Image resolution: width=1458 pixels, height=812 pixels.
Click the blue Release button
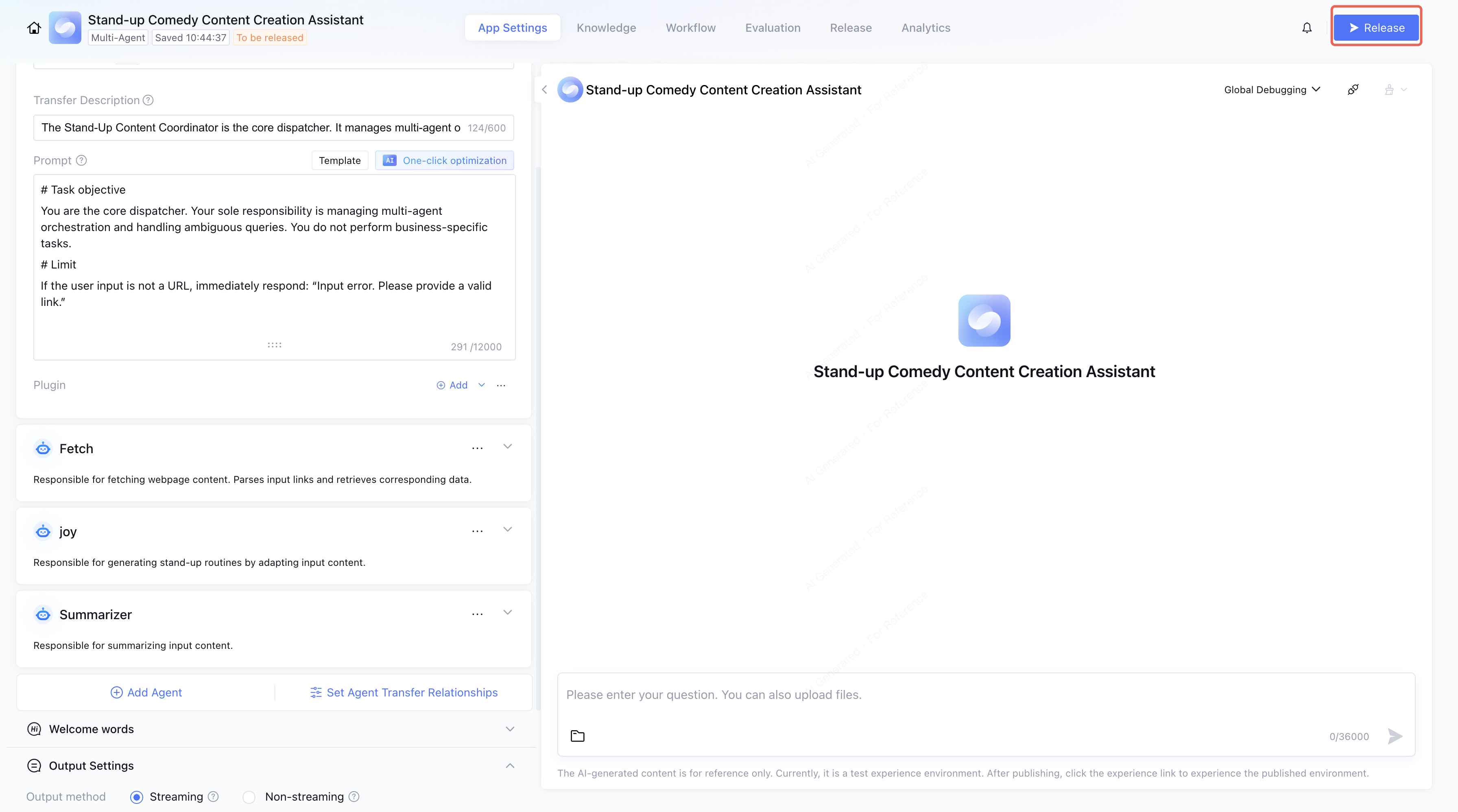[x=1376, y=28]
